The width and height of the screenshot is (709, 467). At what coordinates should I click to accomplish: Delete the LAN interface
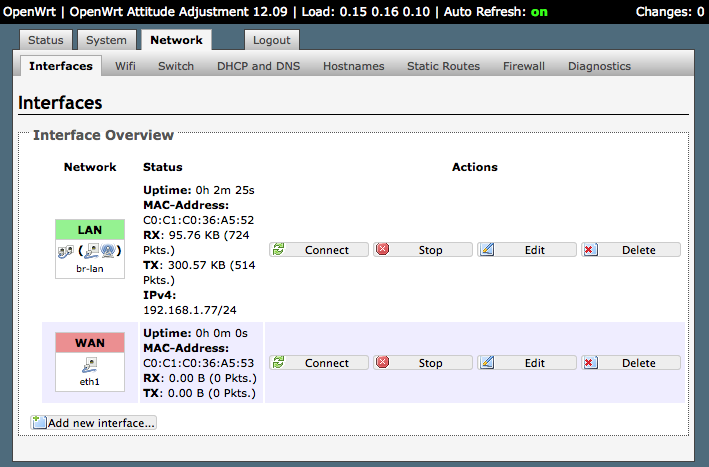(x=631, y=250)
